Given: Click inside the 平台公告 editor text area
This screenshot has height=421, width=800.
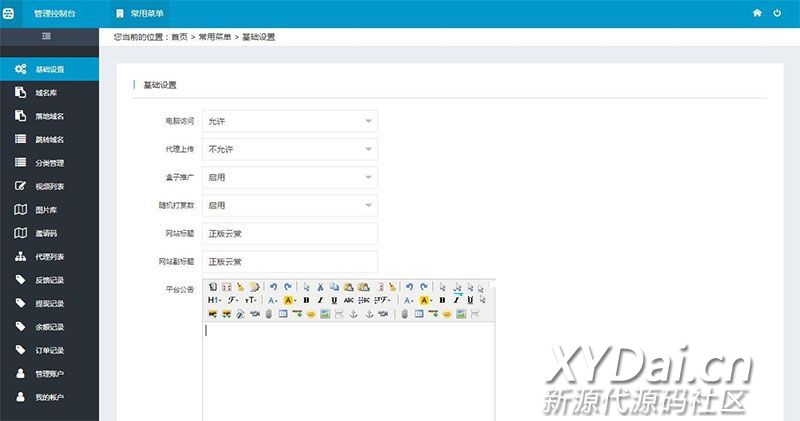Looking at the screenshot, I should click(x=348, y=372).
